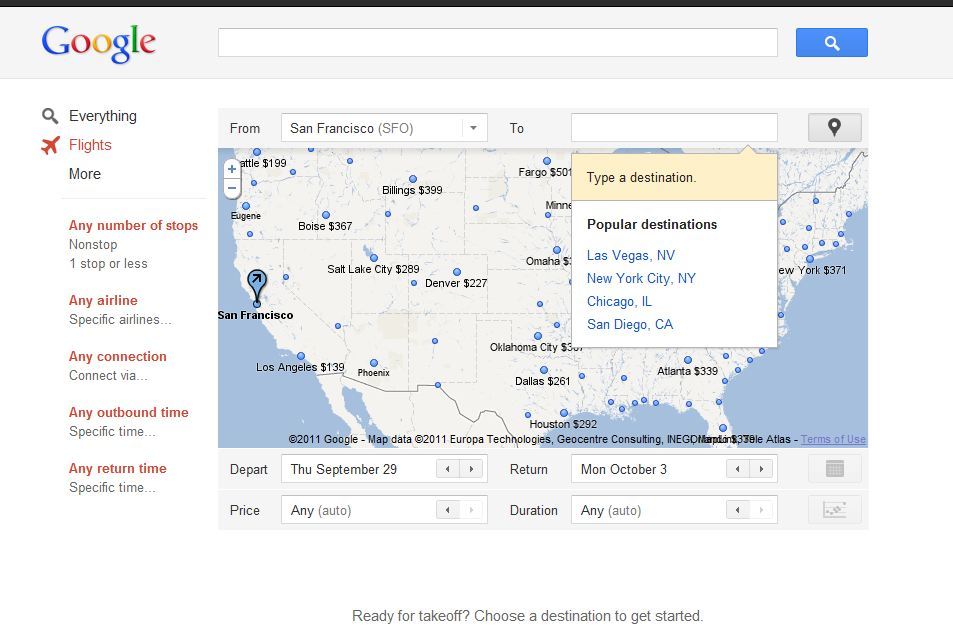Image resolution: width=953 pixels, height=638 pixels.
Task: Switch to Everything search
Action: [103, 116]
